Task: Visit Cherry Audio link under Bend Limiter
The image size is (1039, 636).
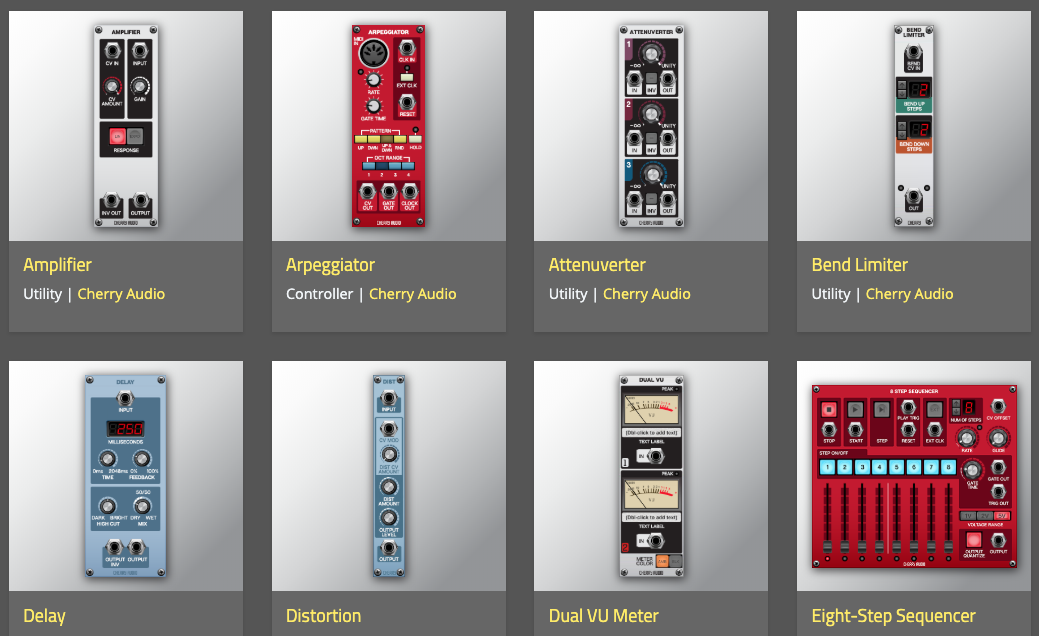Action: pyautogui.click(x=909, y=294)
